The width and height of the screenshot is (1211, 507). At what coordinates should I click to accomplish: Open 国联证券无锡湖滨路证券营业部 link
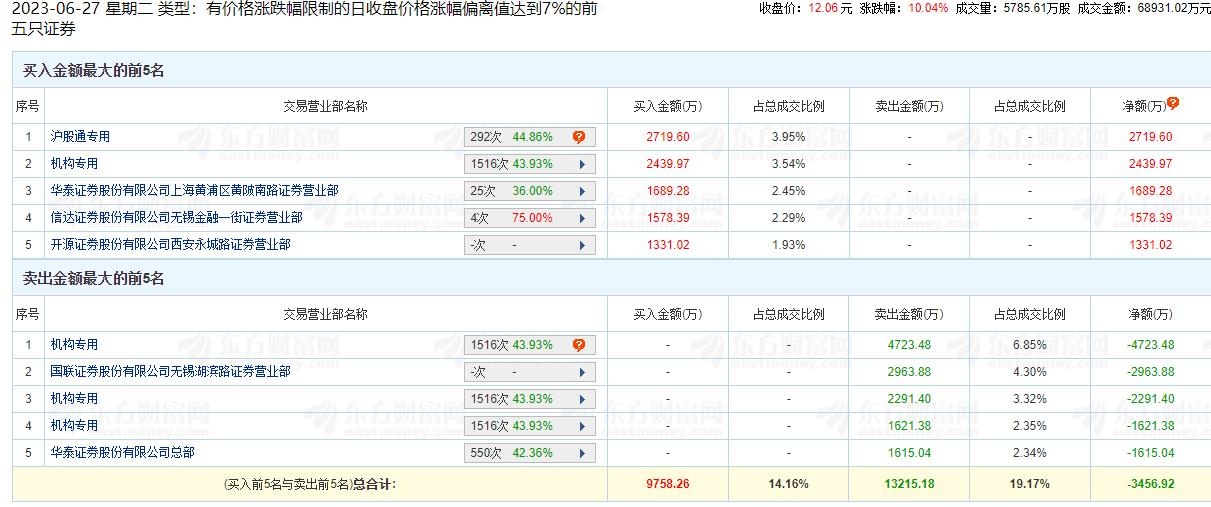(170, 372)
